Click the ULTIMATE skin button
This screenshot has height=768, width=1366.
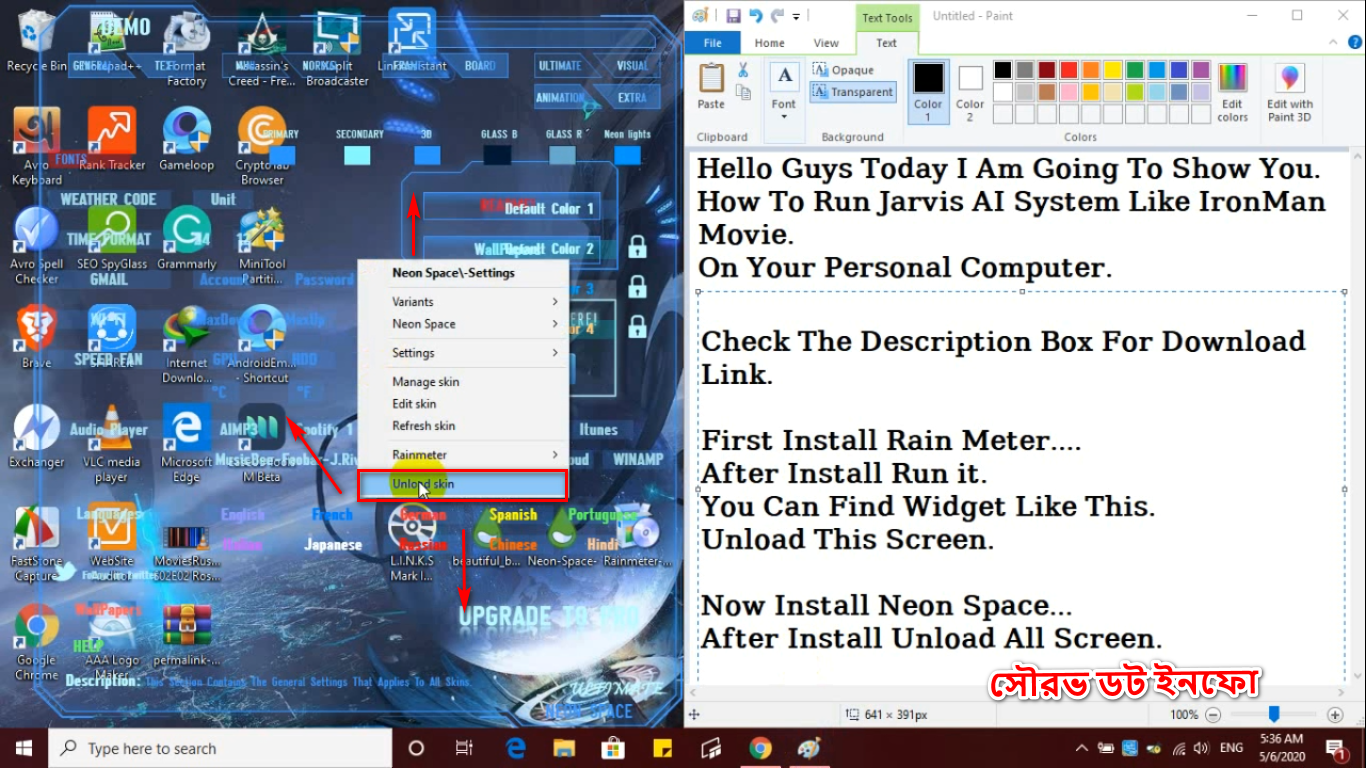click(x=560, y=66)
